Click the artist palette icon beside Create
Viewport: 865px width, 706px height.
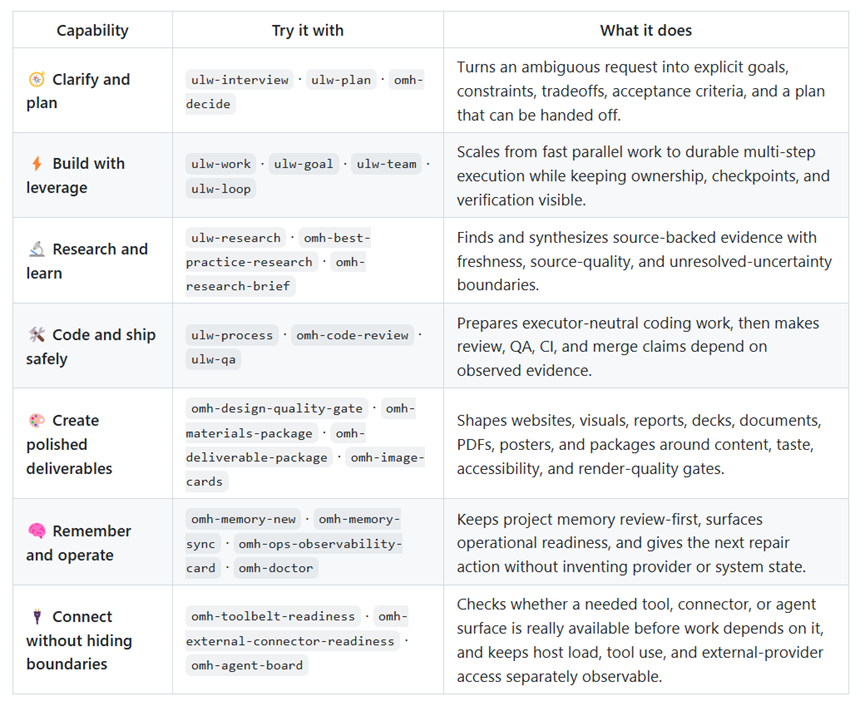tap(37, 420)
